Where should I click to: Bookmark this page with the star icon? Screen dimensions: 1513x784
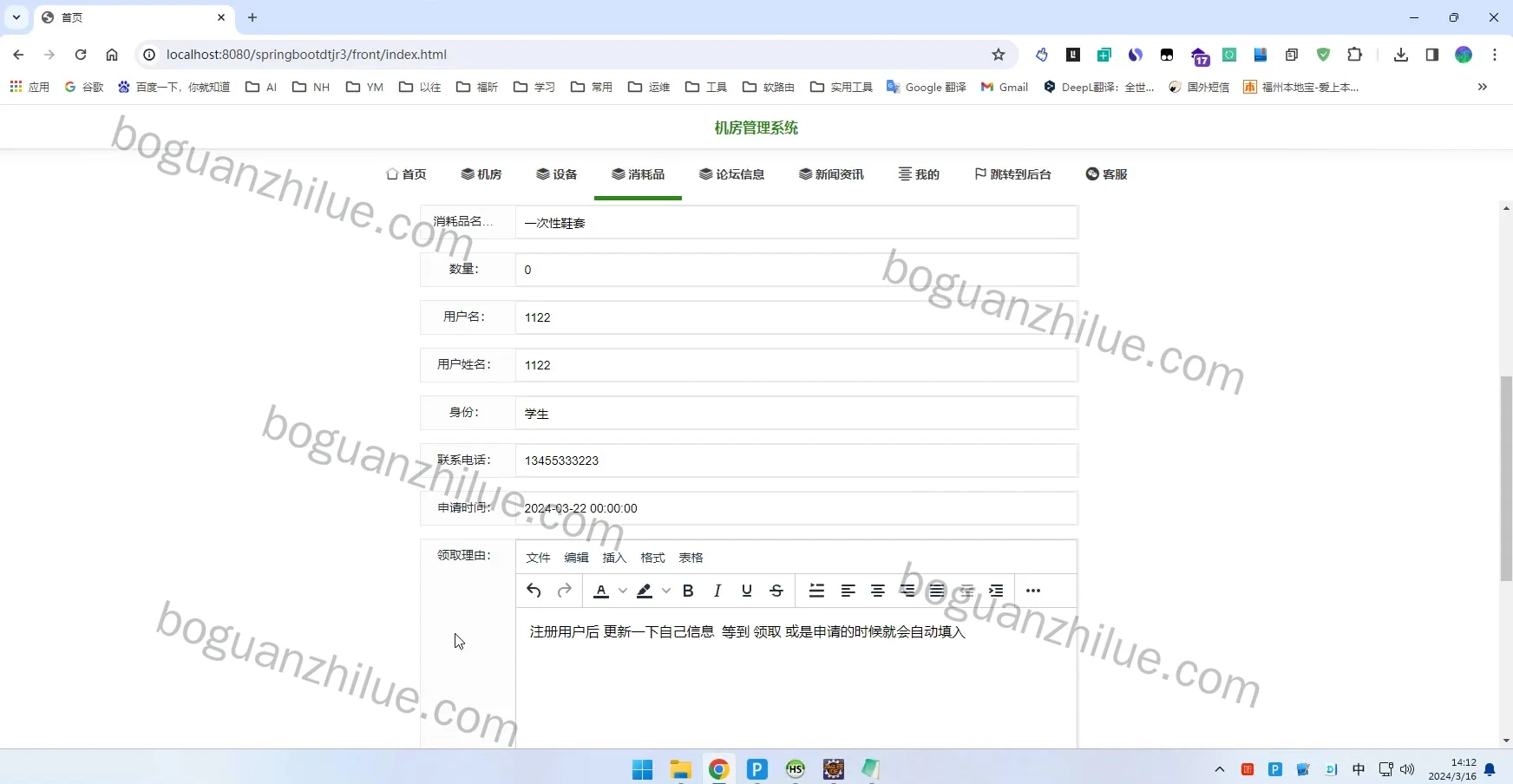(x=999, y=55)
